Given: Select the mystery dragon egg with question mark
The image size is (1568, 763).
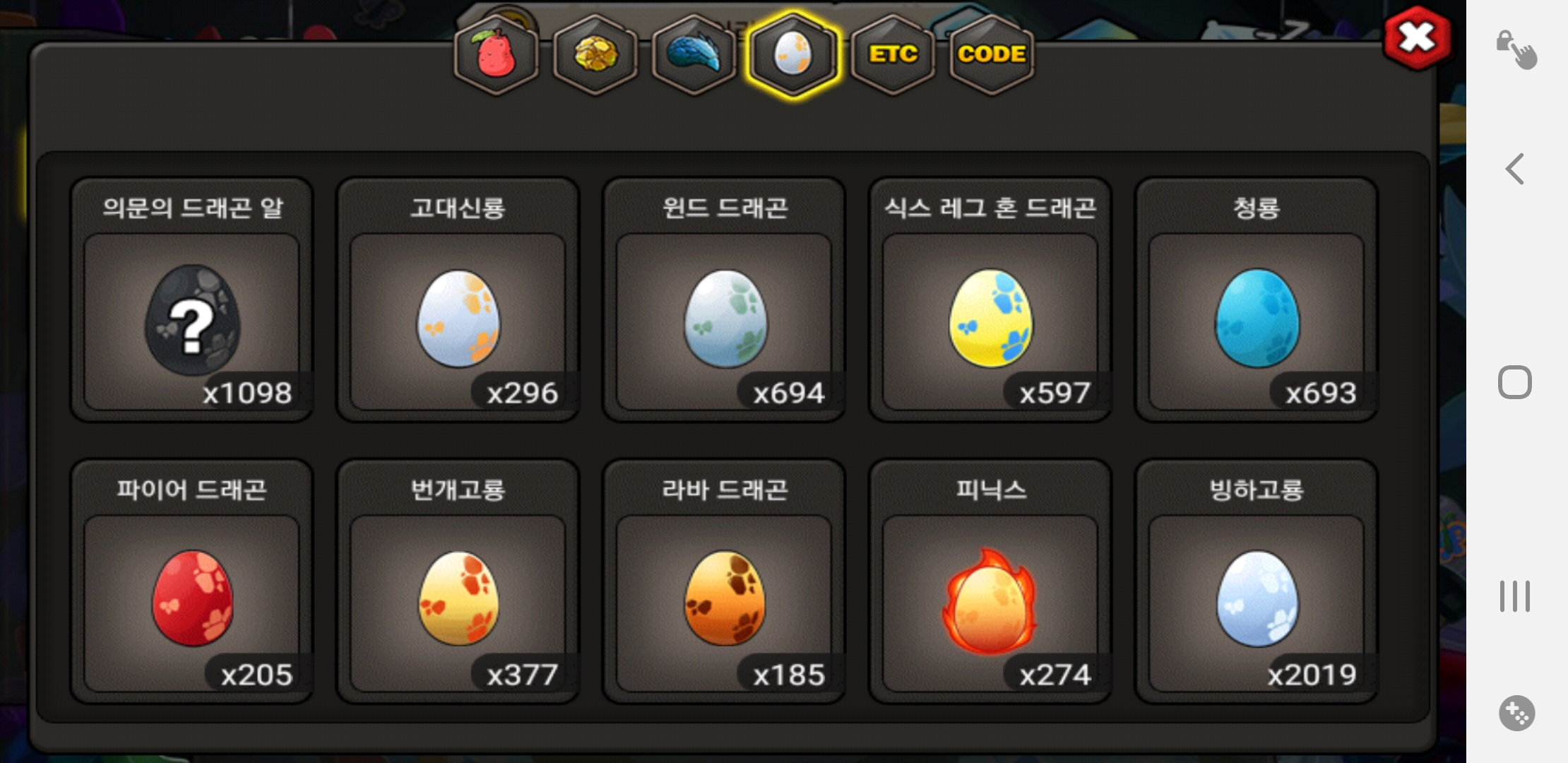Looking at the screenshot, I should [x=191, y=300].
